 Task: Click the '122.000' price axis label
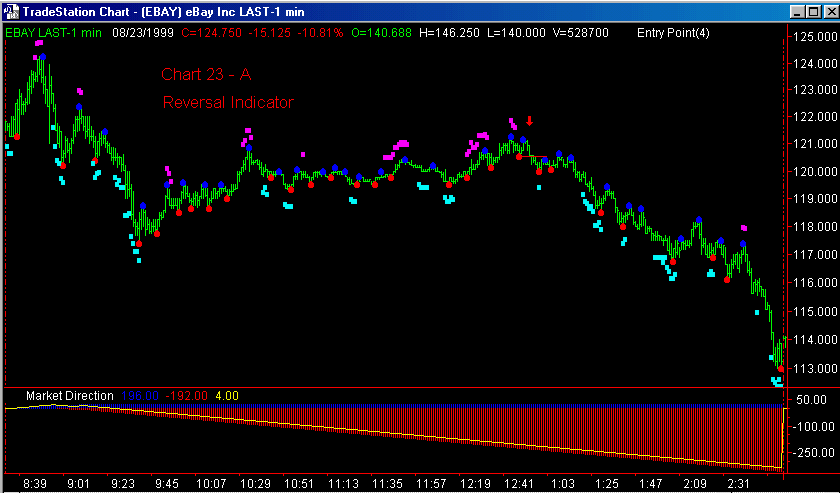(815, 117)
